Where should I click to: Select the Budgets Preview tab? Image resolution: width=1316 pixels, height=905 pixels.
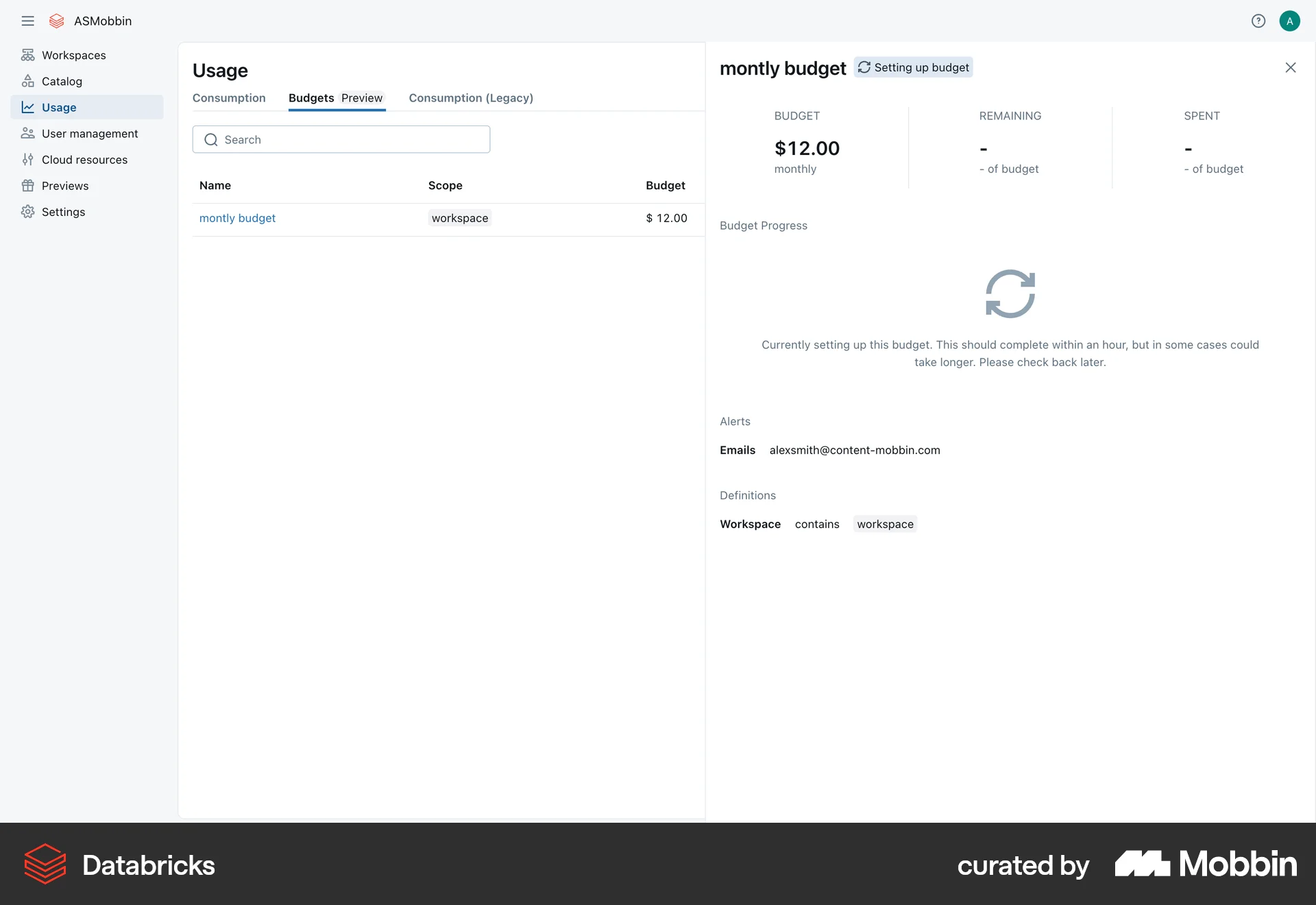click(336, 98)
